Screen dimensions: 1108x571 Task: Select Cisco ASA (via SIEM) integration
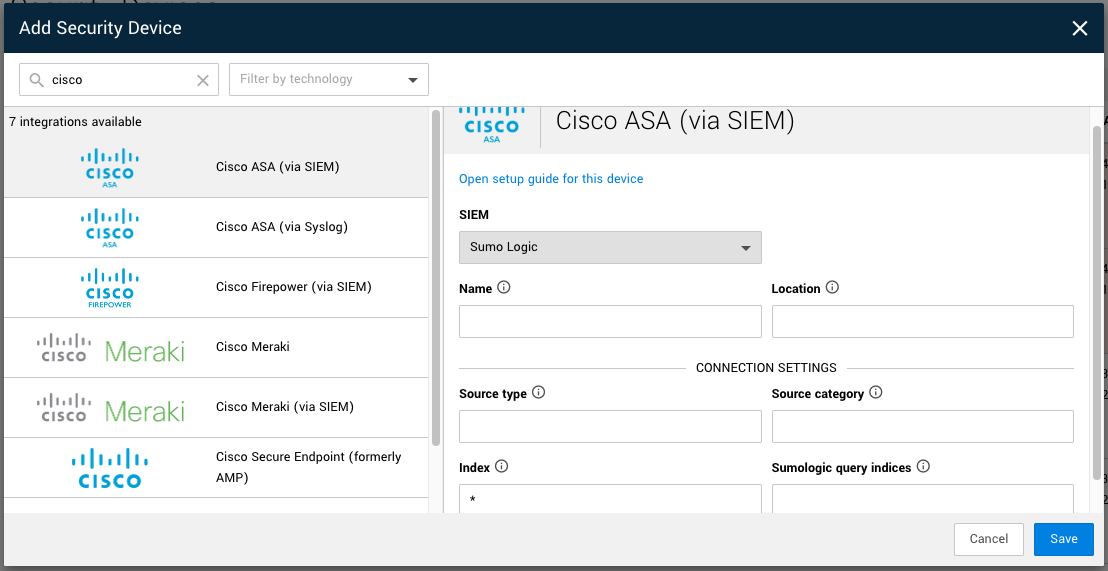tap(216, 167)
